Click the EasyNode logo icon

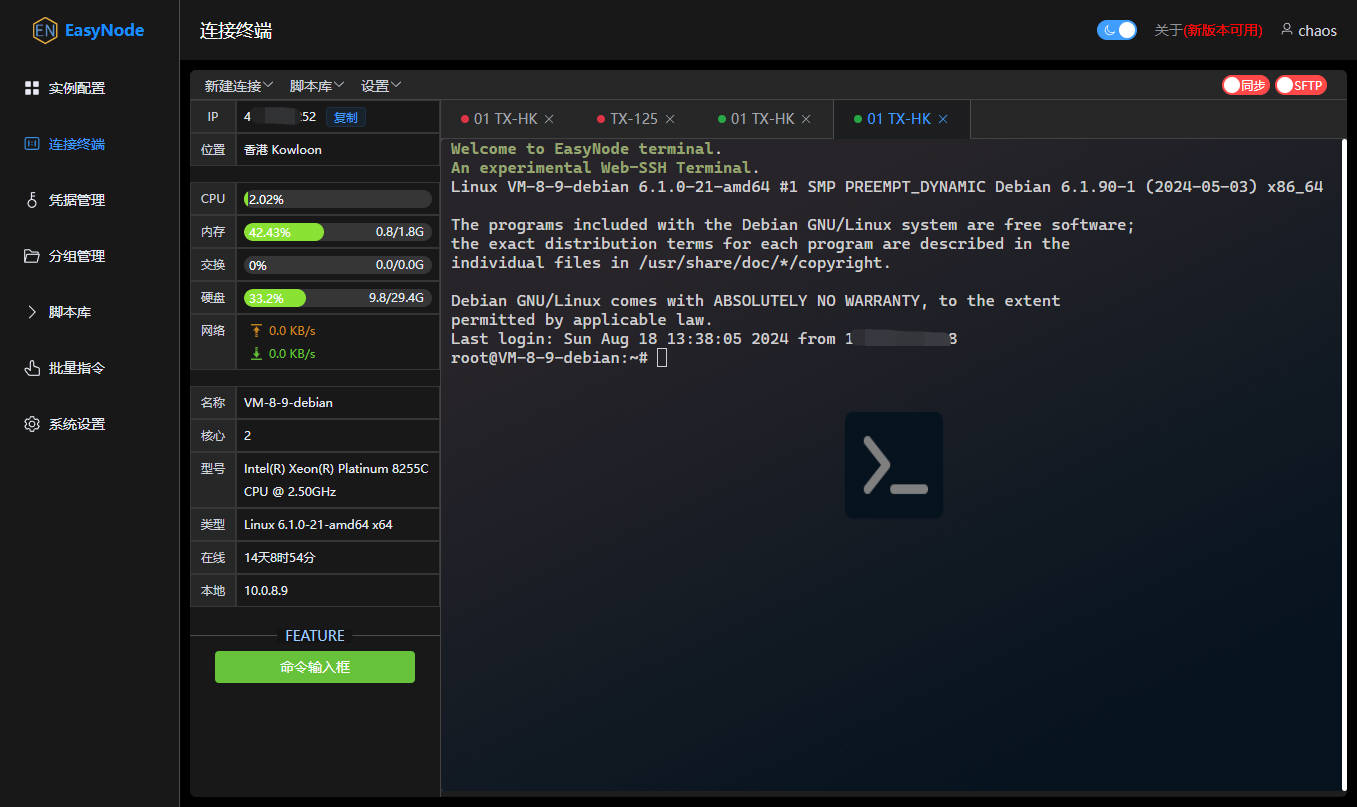click(44, 30)
